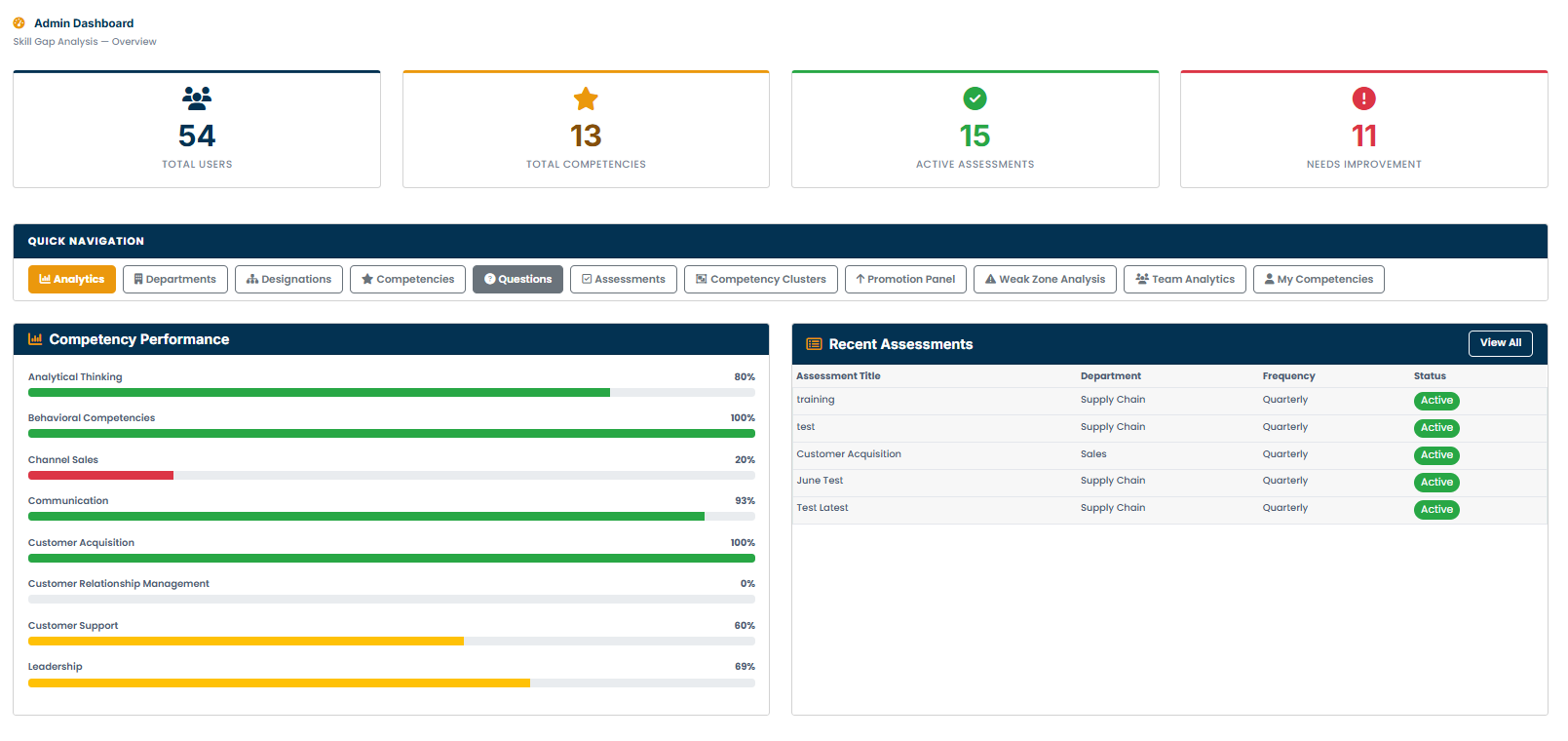This screenshot has height=741, width=1568.
Task: Click the Total Users people icon
Action: pyautogui.click(x=197, y=97)
